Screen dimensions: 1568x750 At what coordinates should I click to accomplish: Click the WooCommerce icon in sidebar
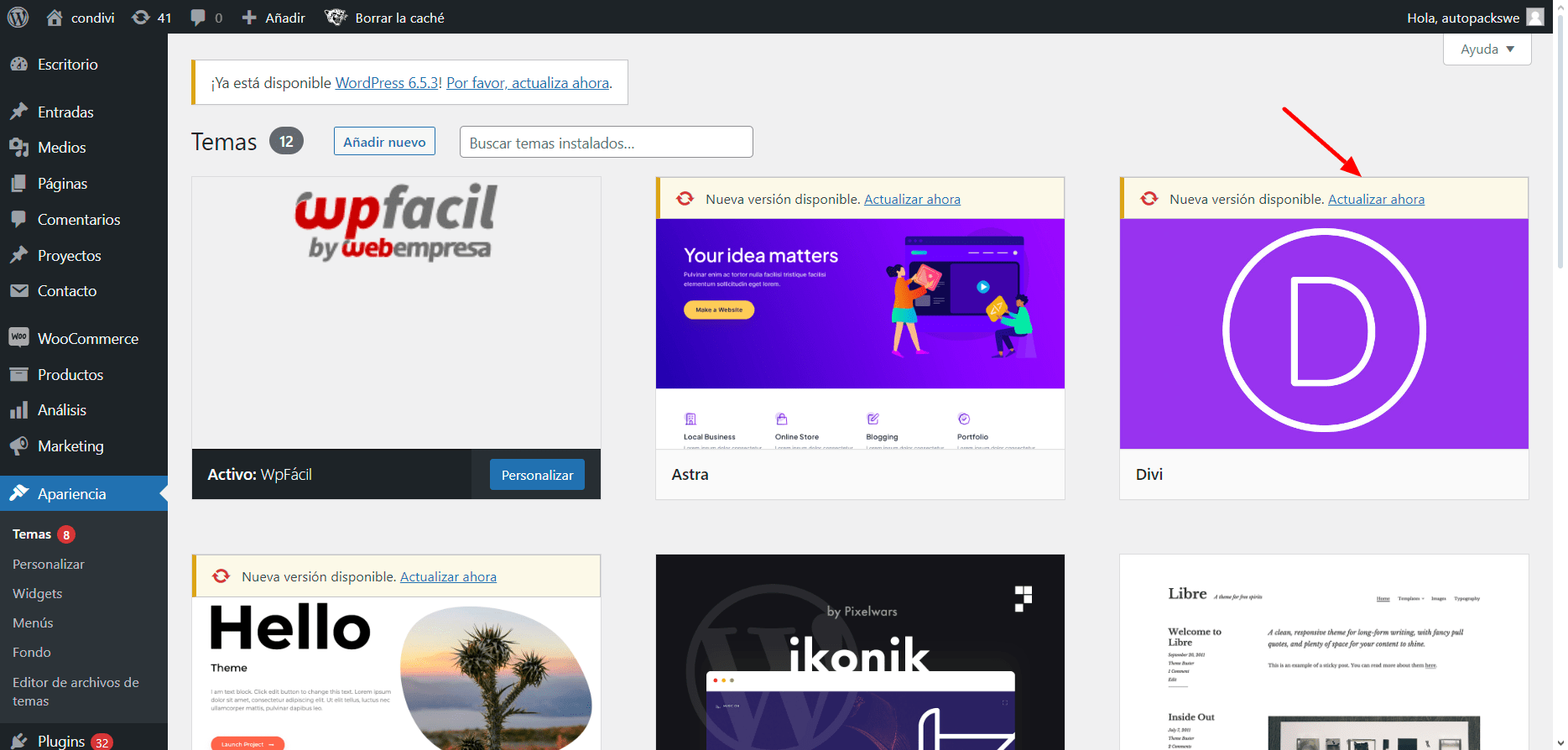point(19,337)
